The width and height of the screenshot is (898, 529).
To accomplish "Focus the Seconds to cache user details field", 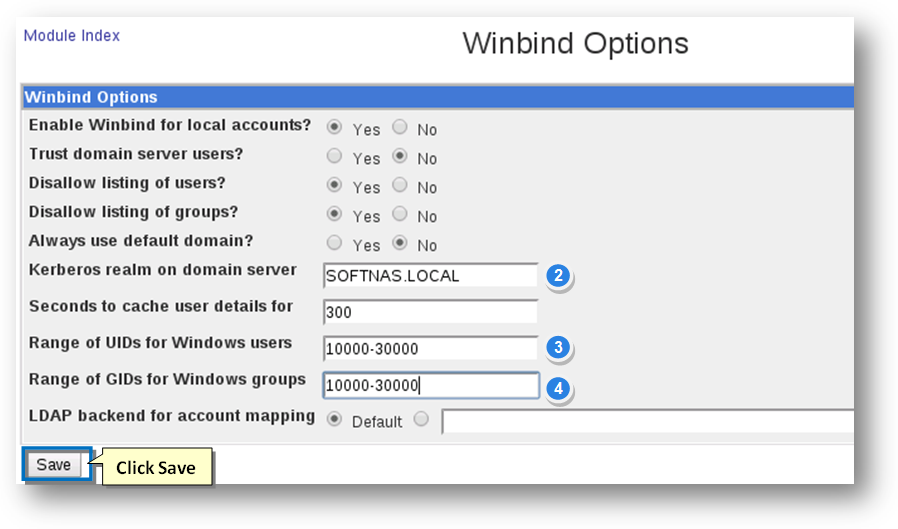I will (x=431, y=312).
